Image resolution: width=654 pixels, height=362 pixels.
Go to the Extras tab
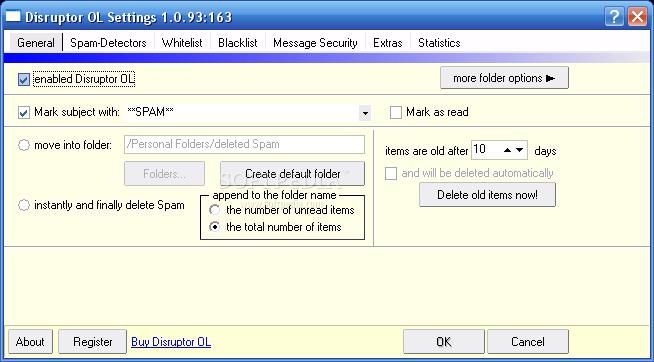coord(387,43)
